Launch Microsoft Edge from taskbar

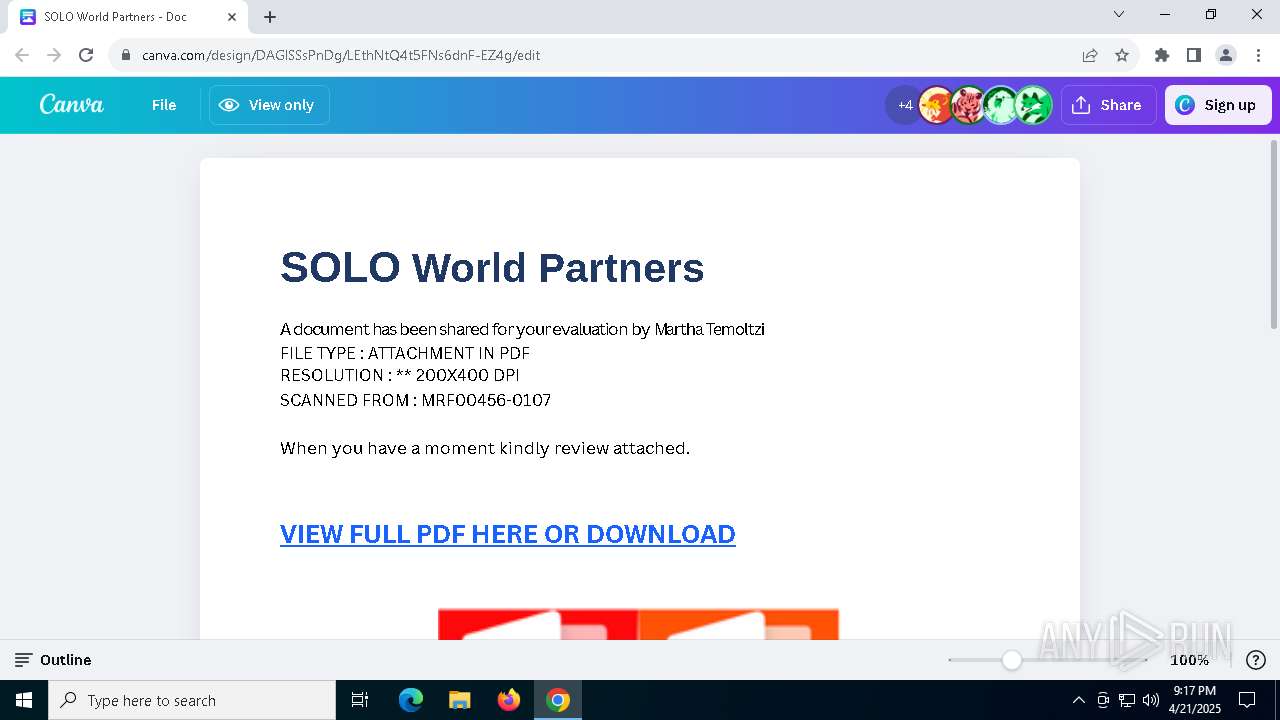[x=411, y=700]
